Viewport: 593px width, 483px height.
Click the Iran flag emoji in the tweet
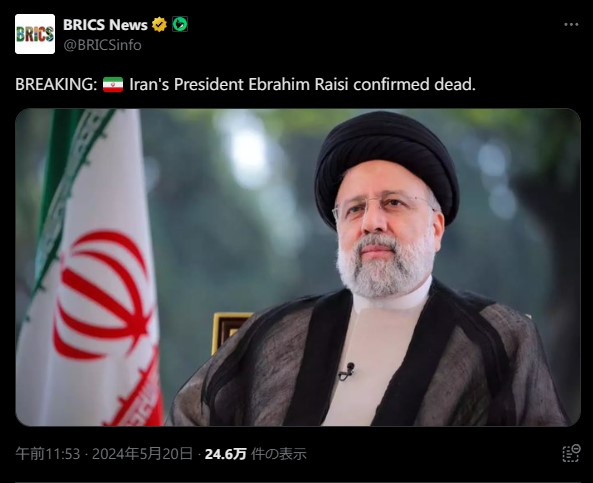tap(113, 84)
